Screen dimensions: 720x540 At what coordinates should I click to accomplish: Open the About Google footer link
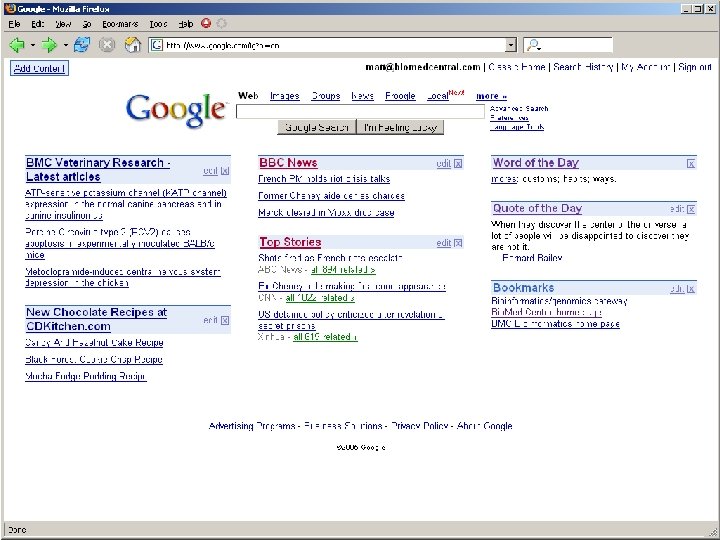tap(484, 426)
